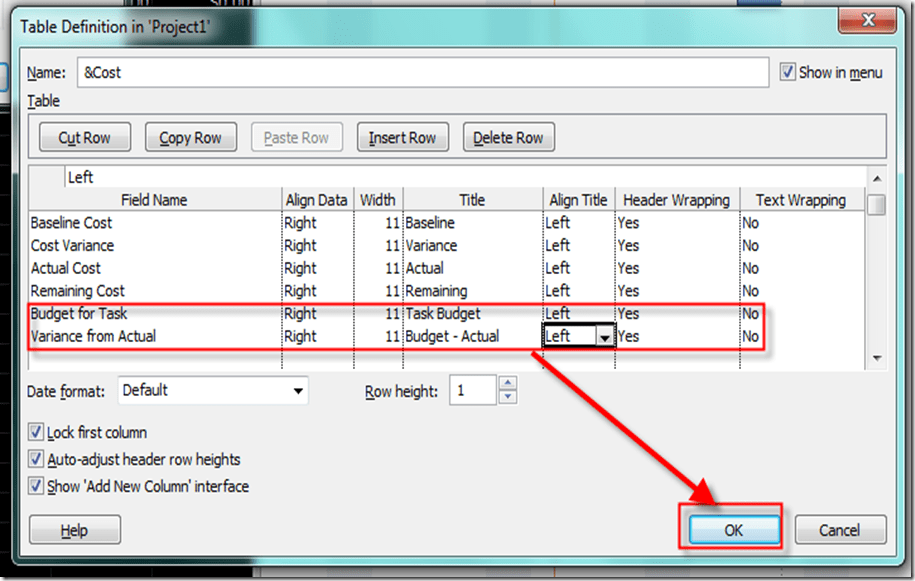Open the Date format dropdown

(298, 391)
